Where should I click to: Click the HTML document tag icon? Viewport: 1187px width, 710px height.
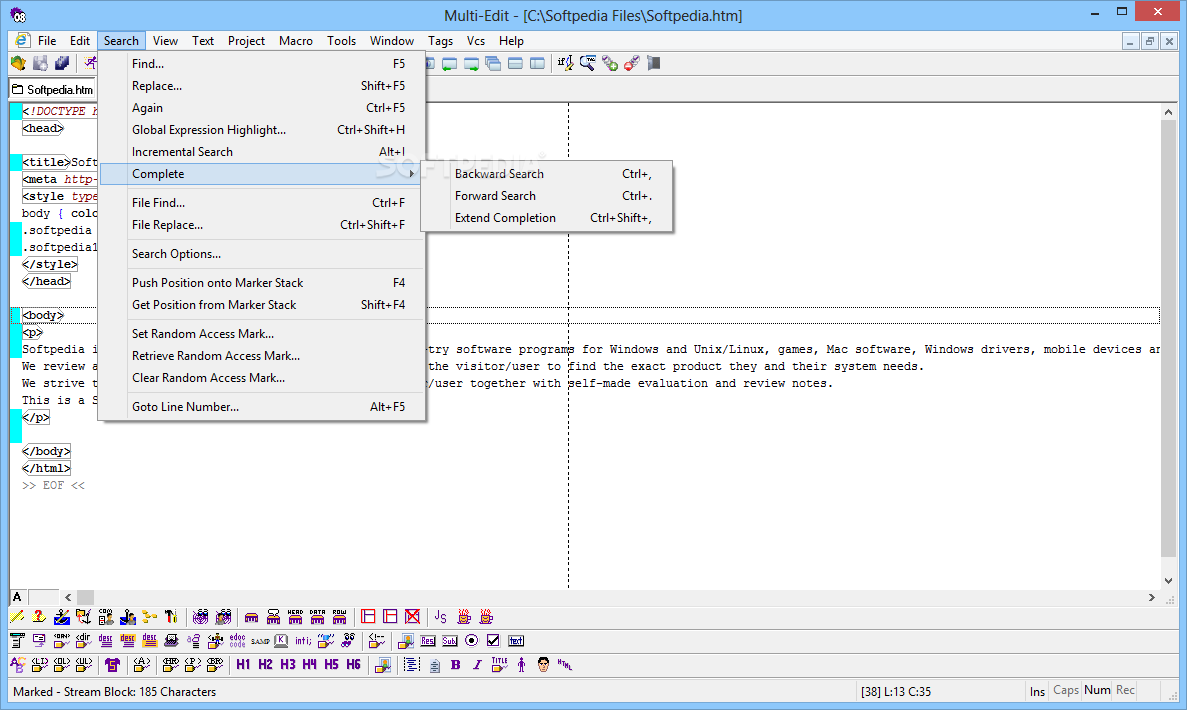pyautogui.click(x=565, y=664)
